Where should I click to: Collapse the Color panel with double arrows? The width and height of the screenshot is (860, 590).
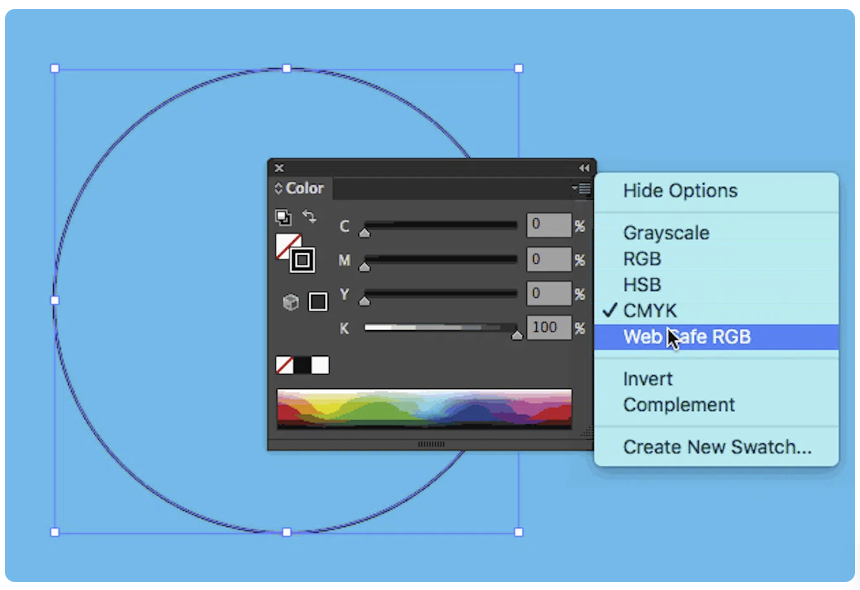[x=584, y=168]
